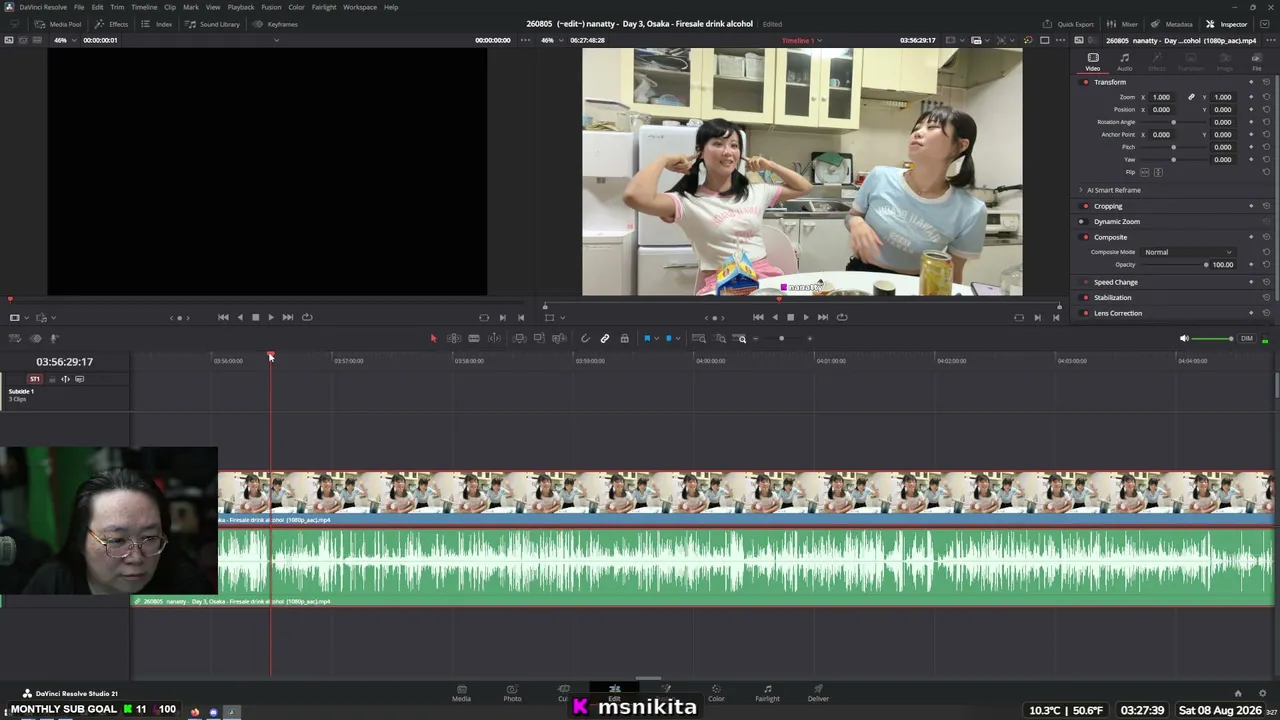1280x720 pixels.
Task: Play the timeline viewer forward
Action: (806, 317)
